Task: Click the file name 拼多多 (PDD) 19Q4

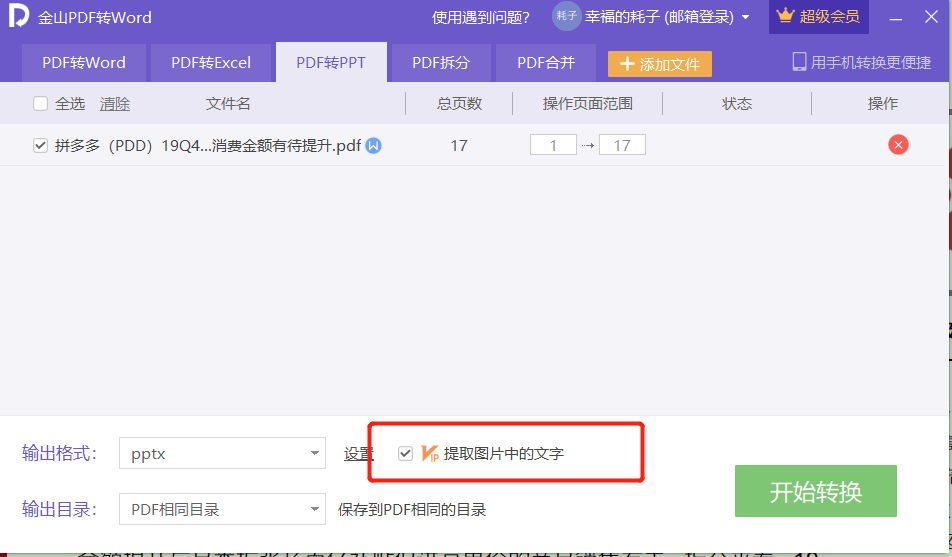Action: coord(208,146)
